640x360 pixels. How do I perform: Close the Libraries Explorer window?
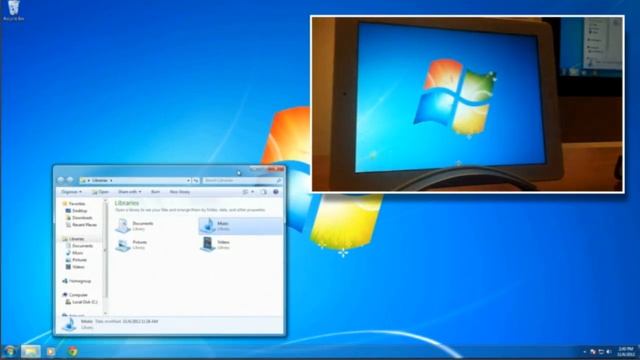click(x=276, y=169)
